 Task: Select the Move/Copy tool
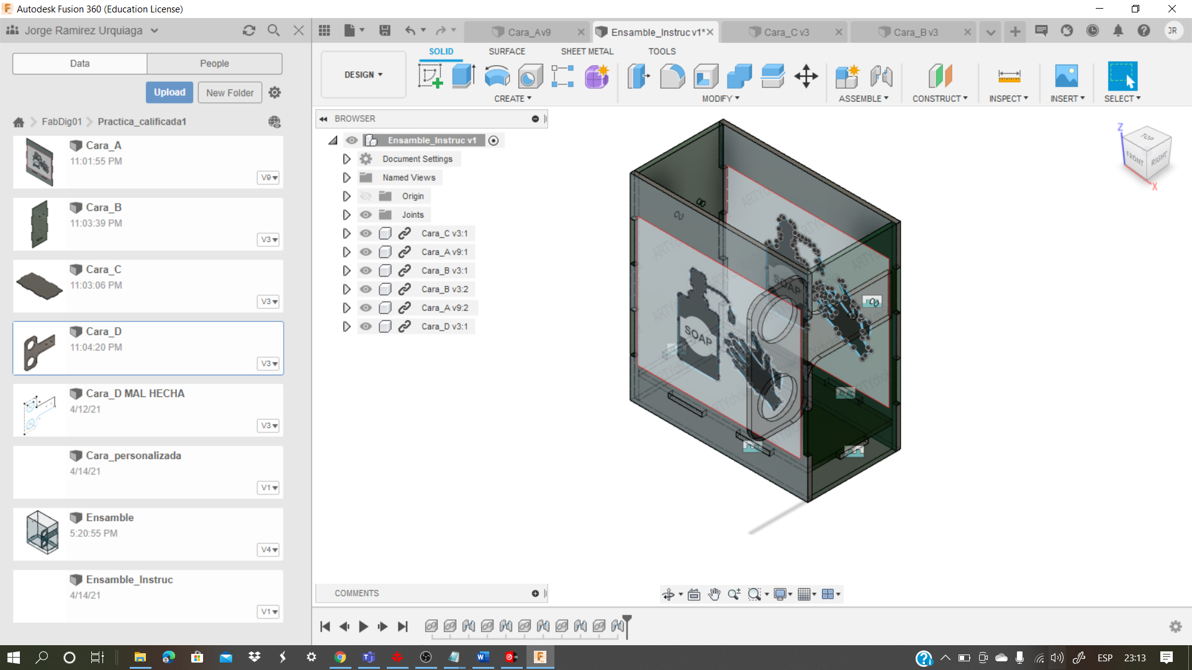click(806, 76)
